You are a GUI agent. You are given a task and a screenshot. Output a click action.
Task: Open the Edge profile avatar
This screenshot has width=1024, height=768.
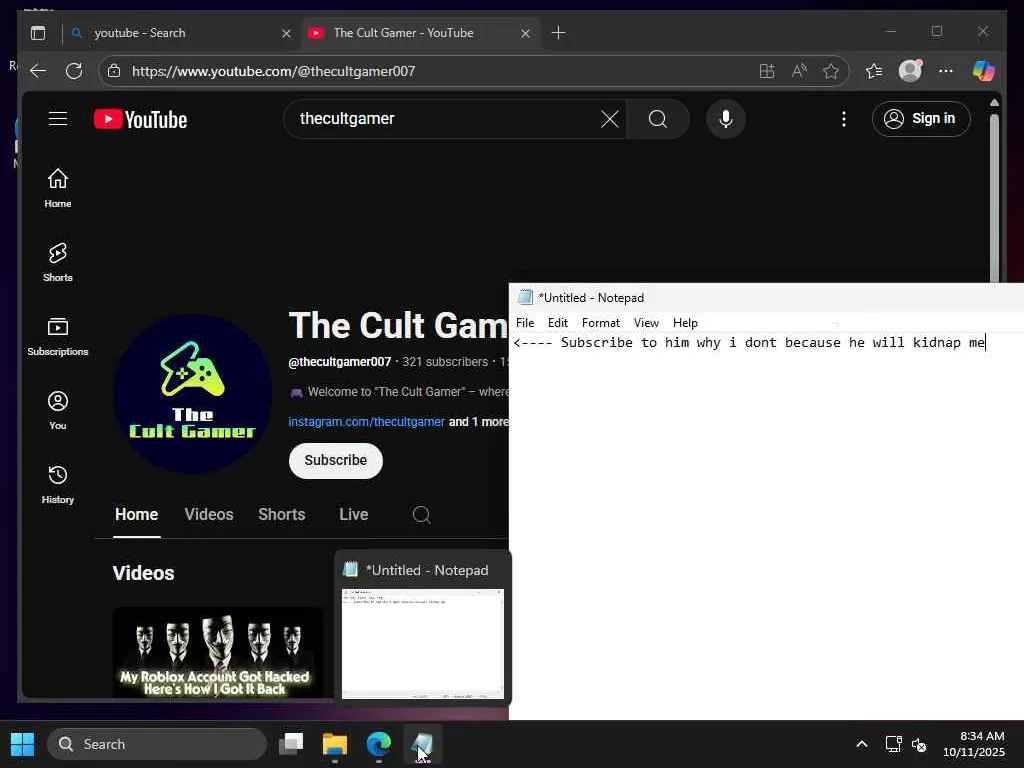910,71
